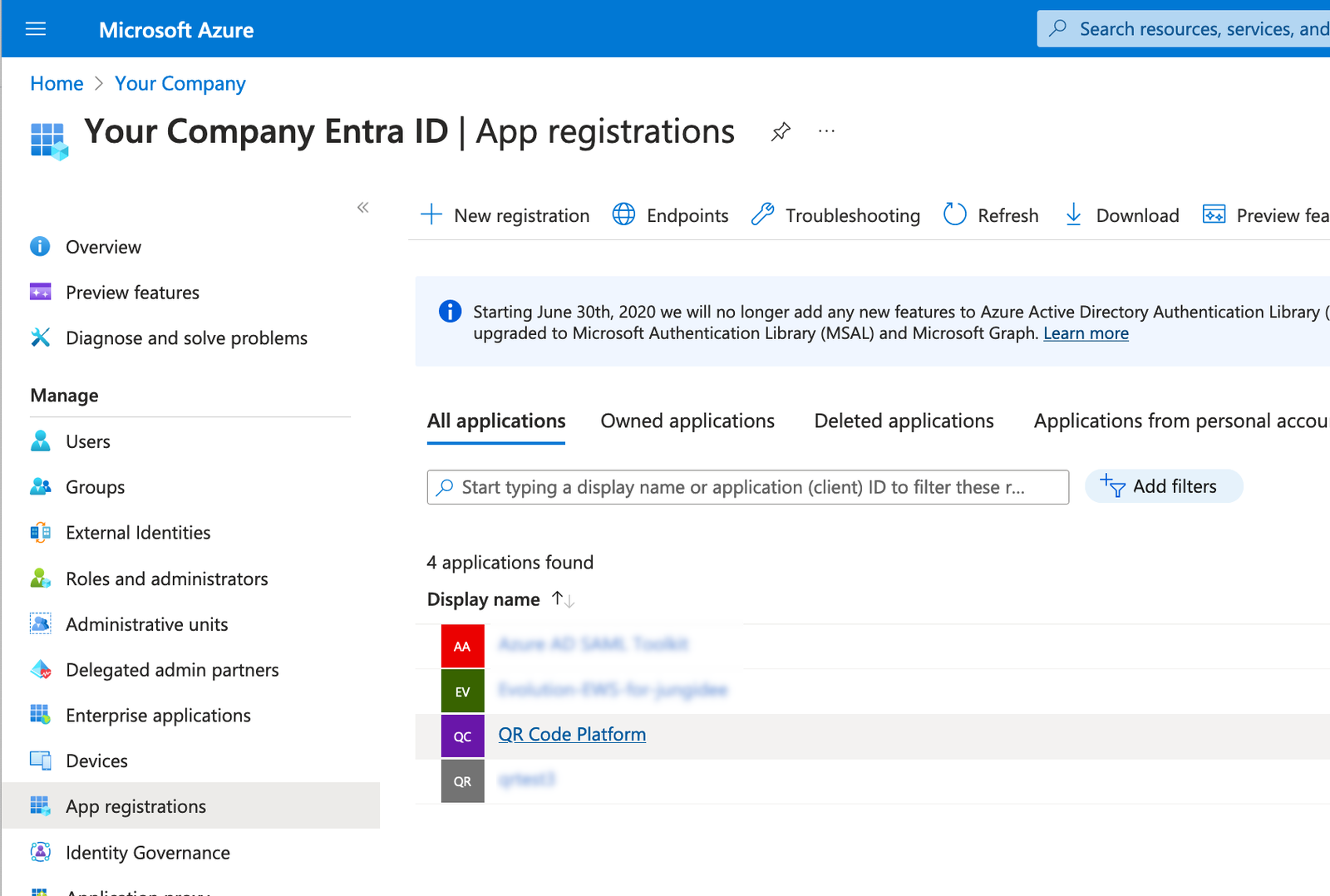
Task: Open Overview in sidebar
Action: (x=103, y=247)
